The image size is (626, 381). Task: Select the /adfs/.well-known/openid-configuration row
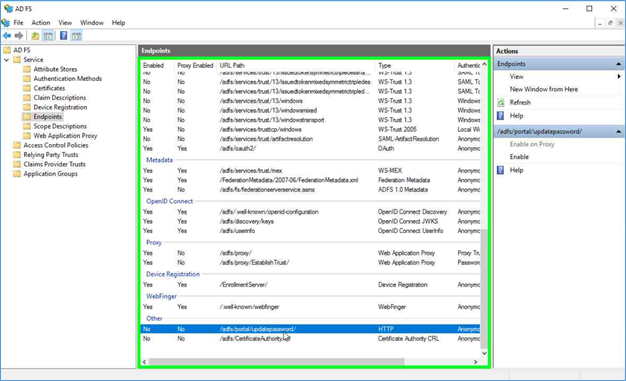coord(310,212)
